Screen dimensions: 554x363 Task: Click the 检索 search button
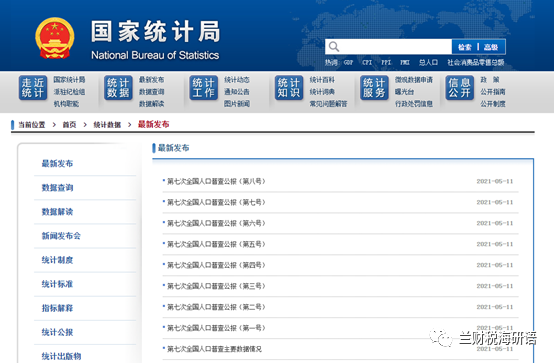click(x=465, y=47)
